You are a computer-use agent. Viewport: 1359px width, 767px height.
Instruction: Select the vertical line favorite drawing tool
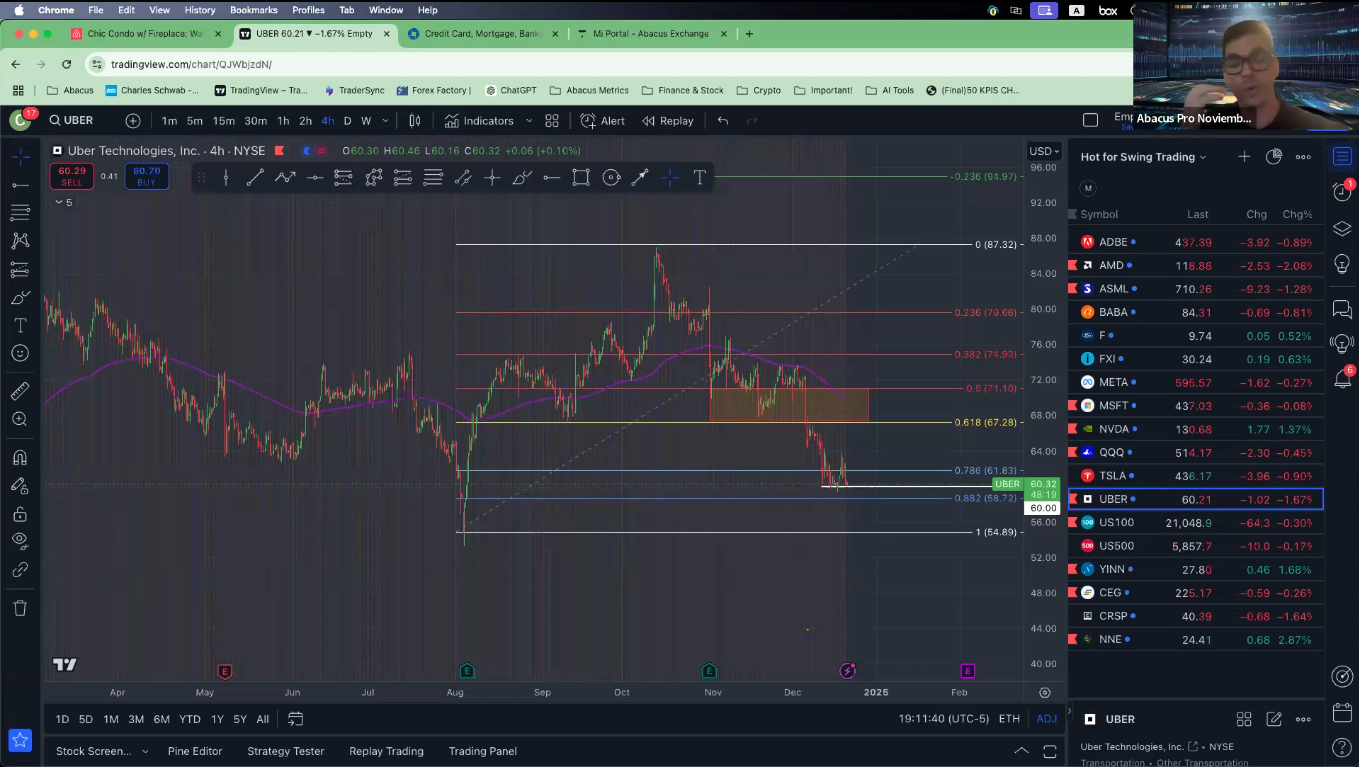226,178
